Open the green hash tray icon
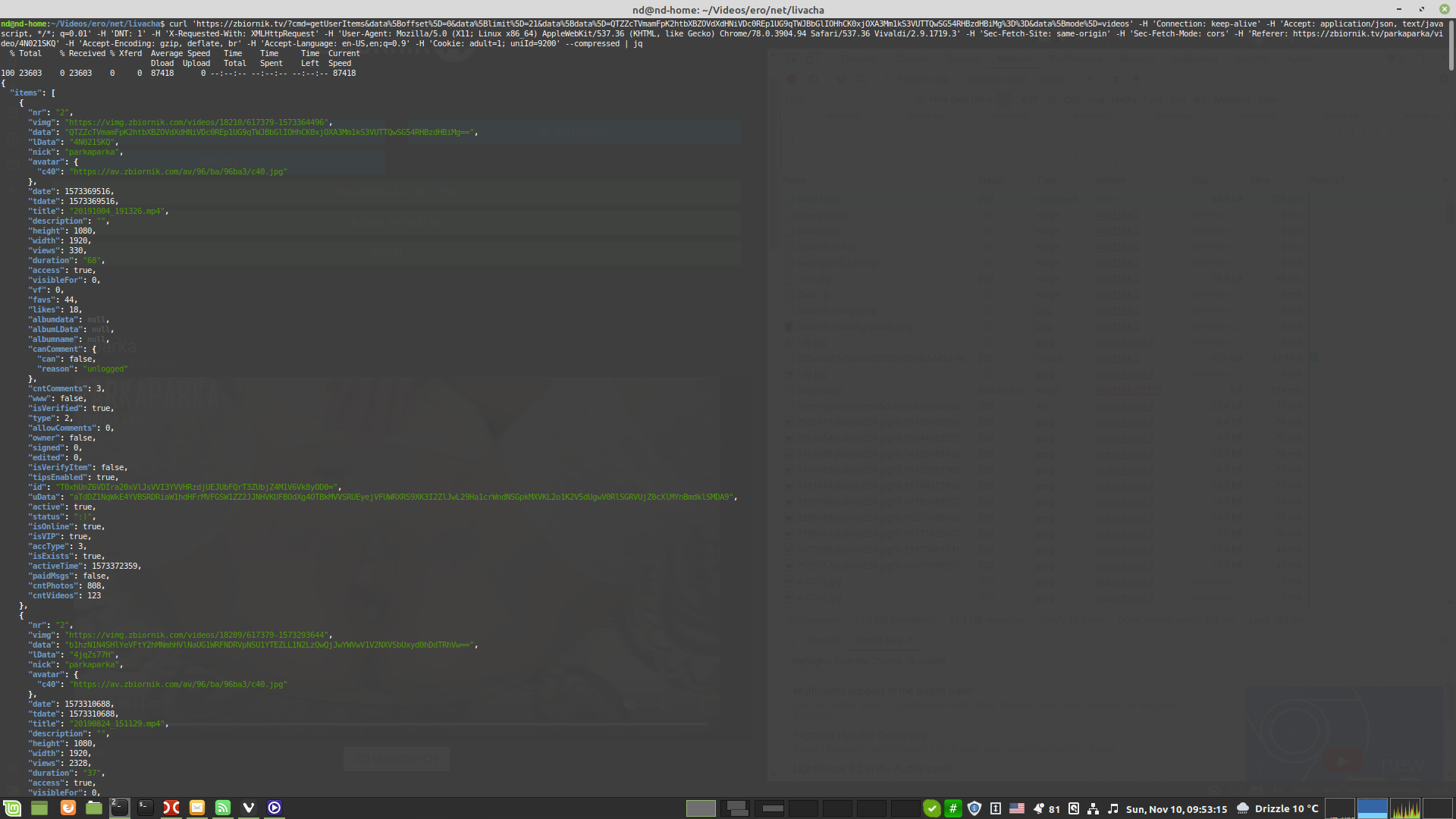1456x819 pixels. (953, 809)
